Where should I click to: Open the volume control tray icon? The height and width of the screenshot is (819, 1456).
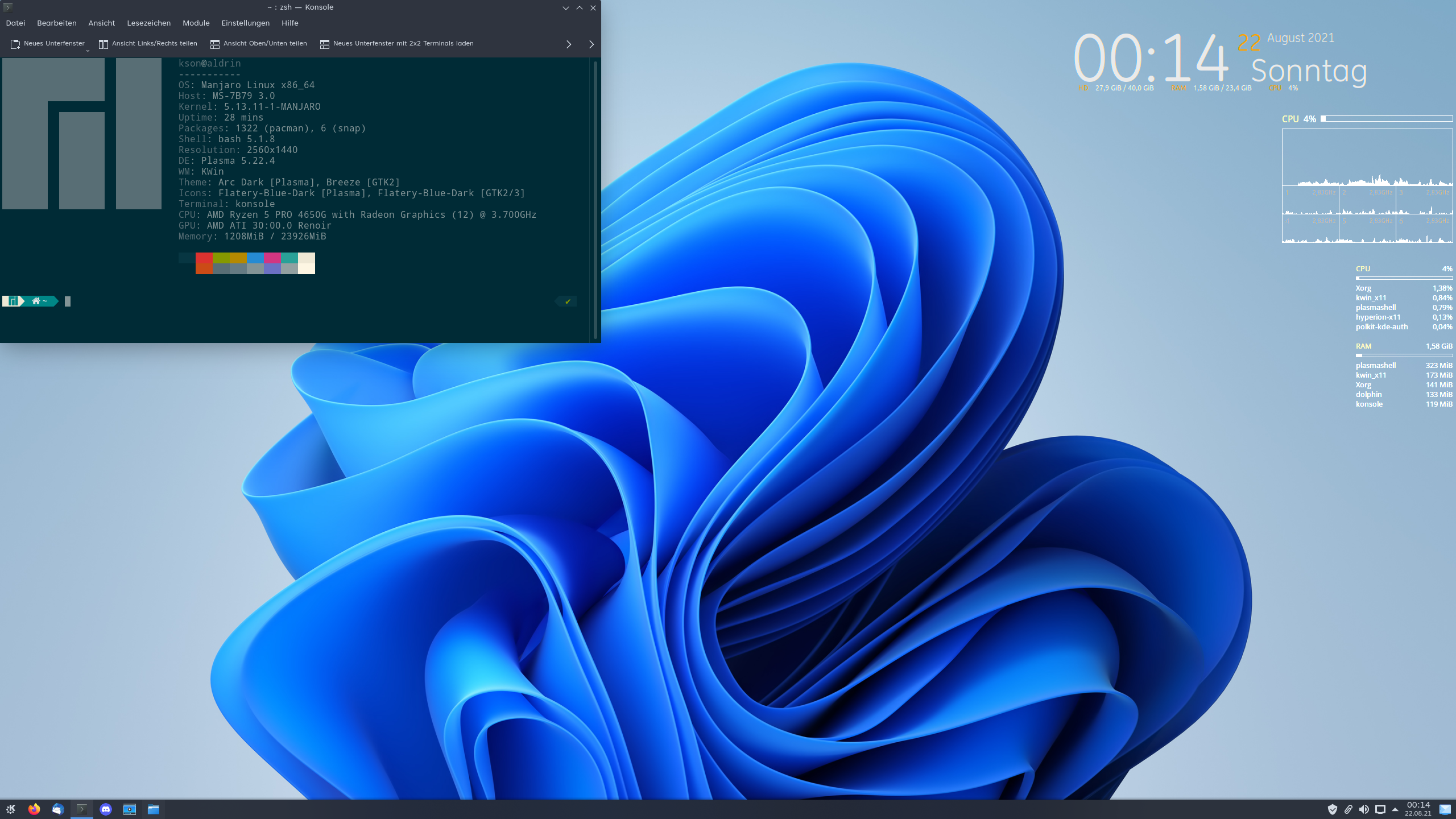1364,809
